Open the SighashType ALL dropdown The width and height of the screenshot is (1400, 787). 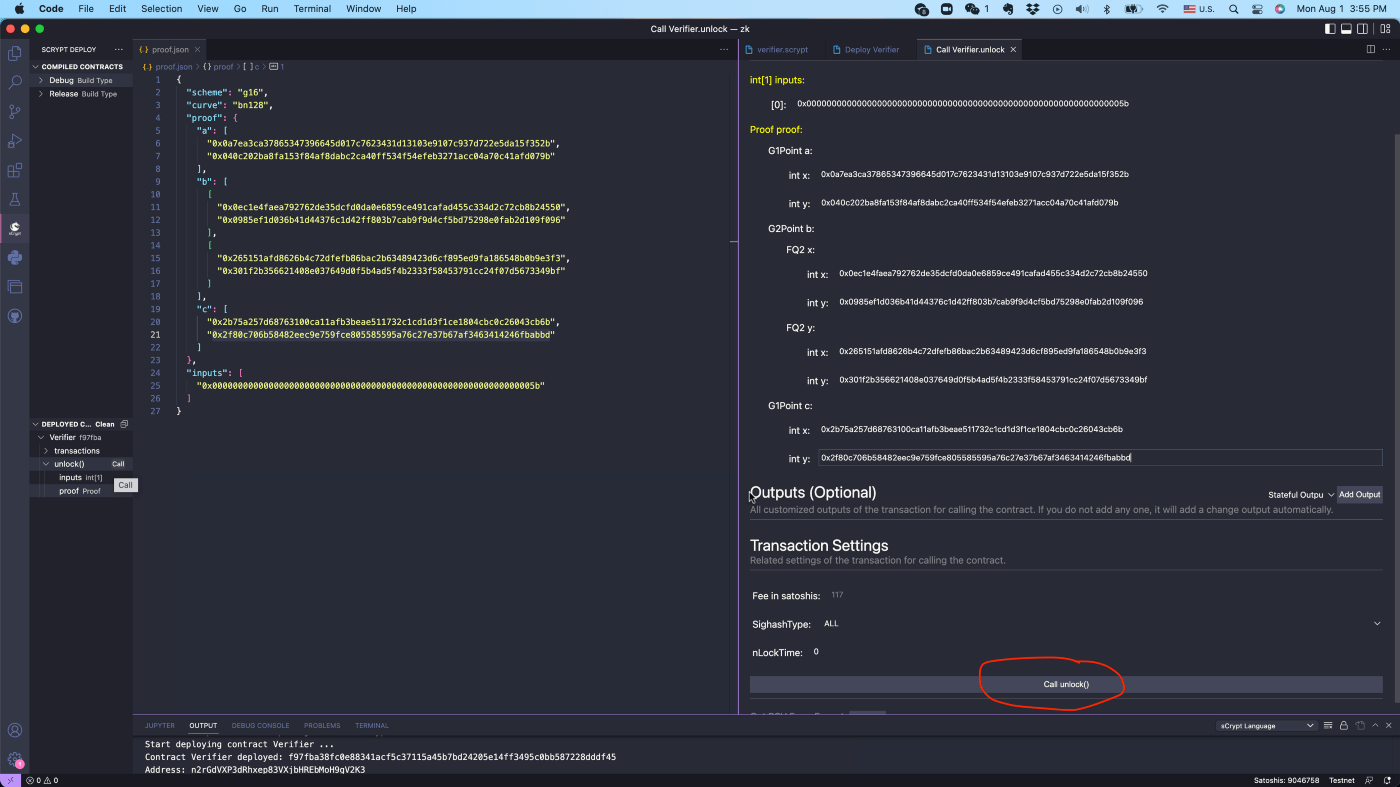pyautogui.click(x=1101, y=624)
